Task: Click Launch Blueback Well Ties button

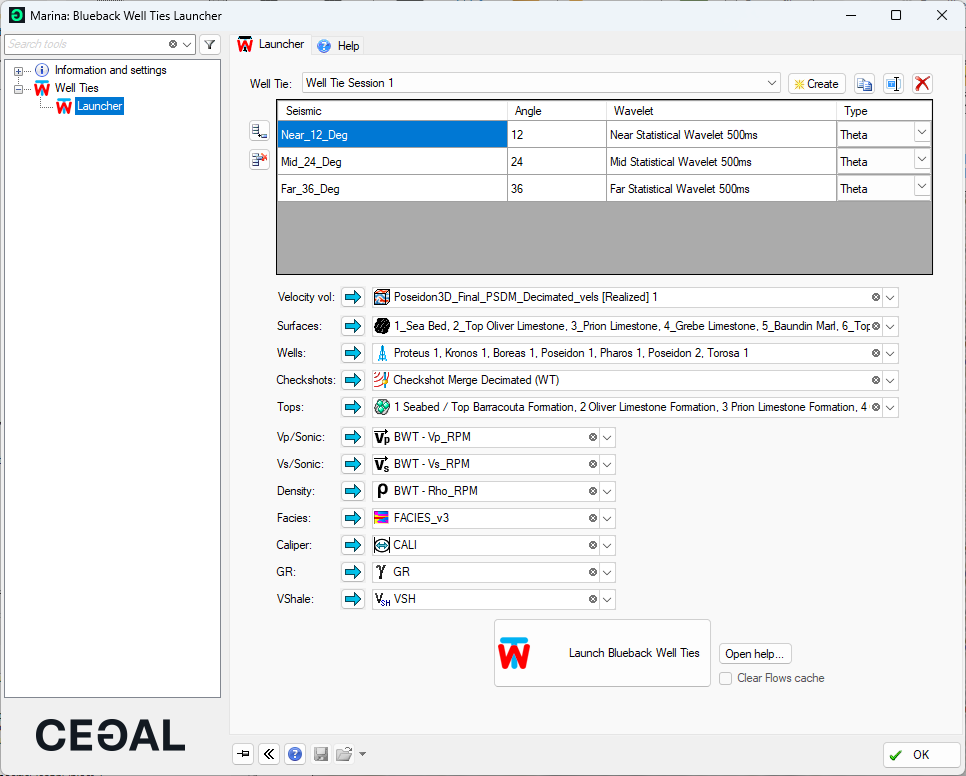Action: 602,653
